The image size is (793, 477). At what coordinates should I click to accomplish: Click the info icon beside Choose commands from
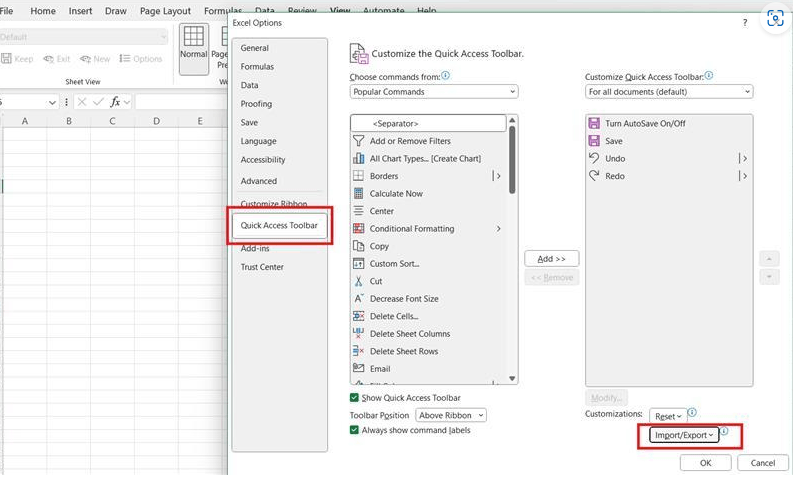(x=445, y=75)
